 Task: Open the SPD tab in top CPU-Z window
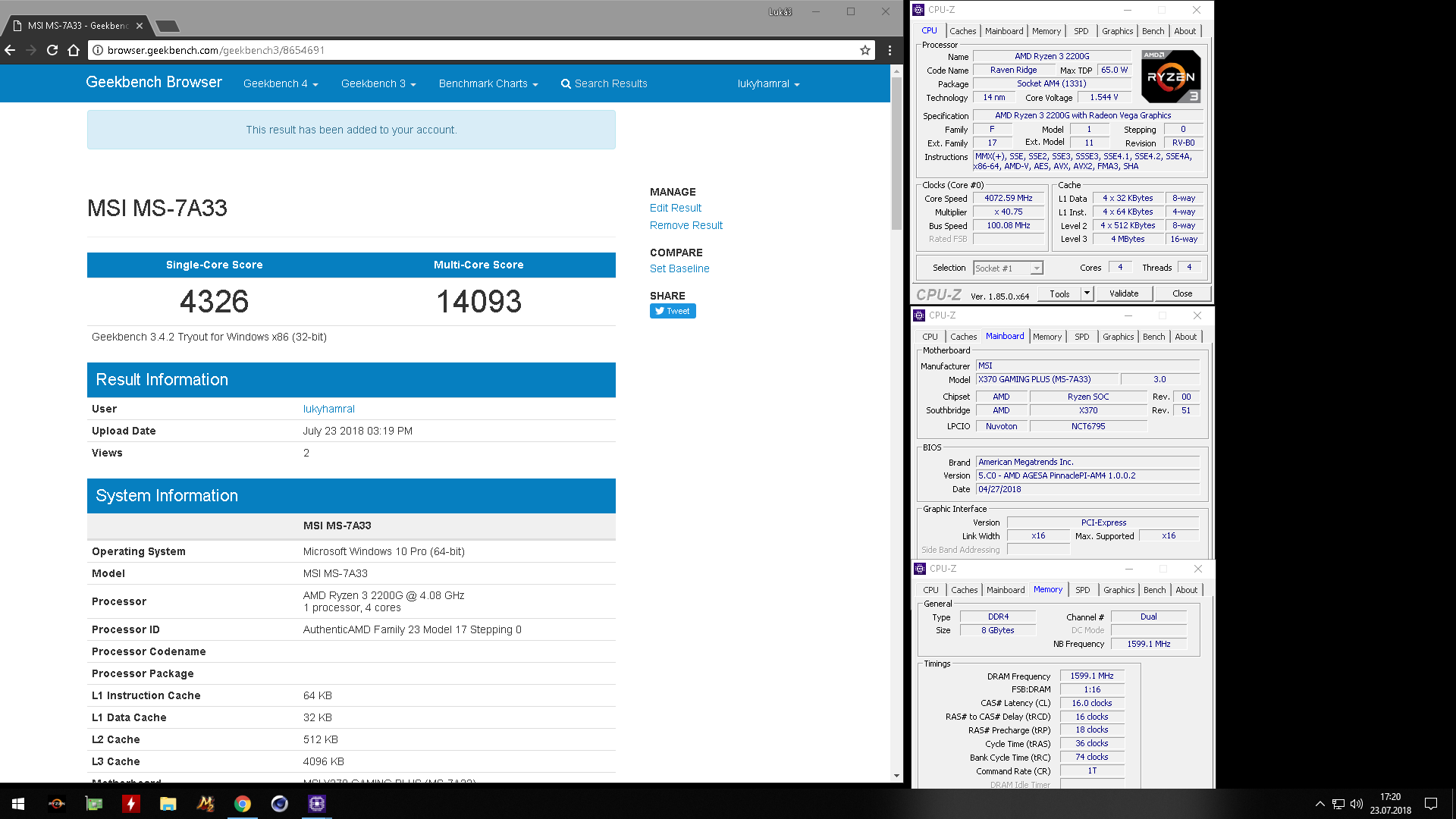pyautogui.click(x=1081, y=31)
